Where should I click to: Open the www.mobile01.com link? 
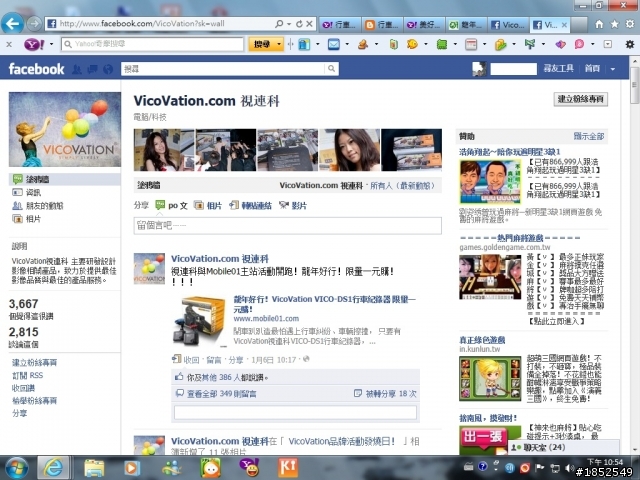click(x=266, y=318)
